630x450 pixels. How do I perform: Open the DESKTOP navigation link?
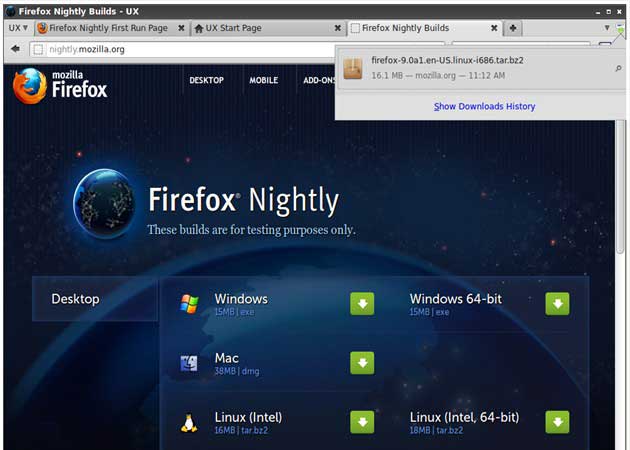[206, 81]
